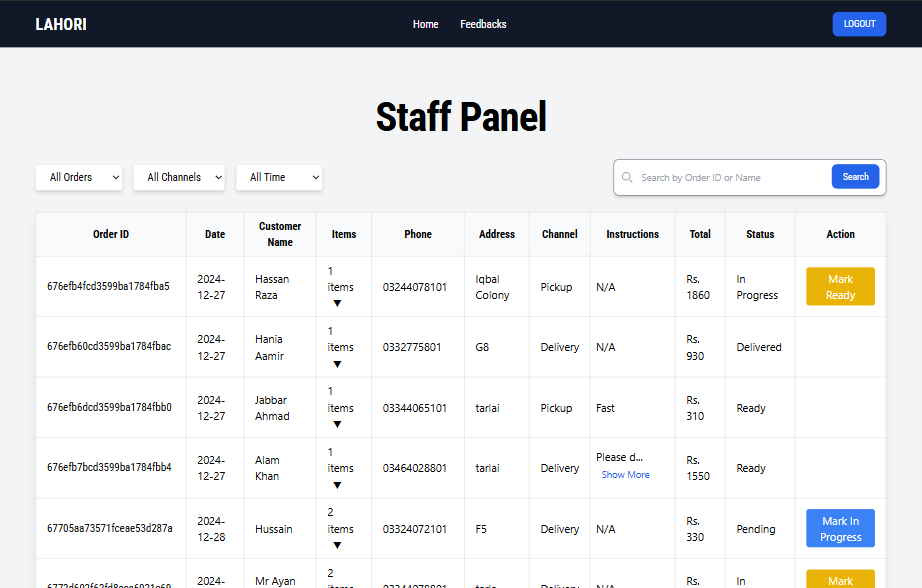Open the All Orders filter dropdown
Viewport: 922px width, 588px height.
pyautogui.click(x=79, y=177)
